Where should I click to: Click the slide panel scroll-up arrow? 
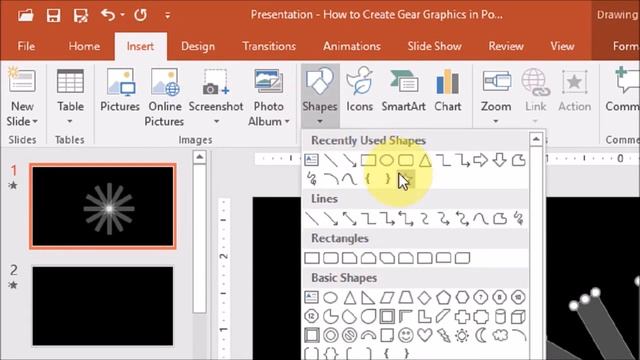click(199, 157)
